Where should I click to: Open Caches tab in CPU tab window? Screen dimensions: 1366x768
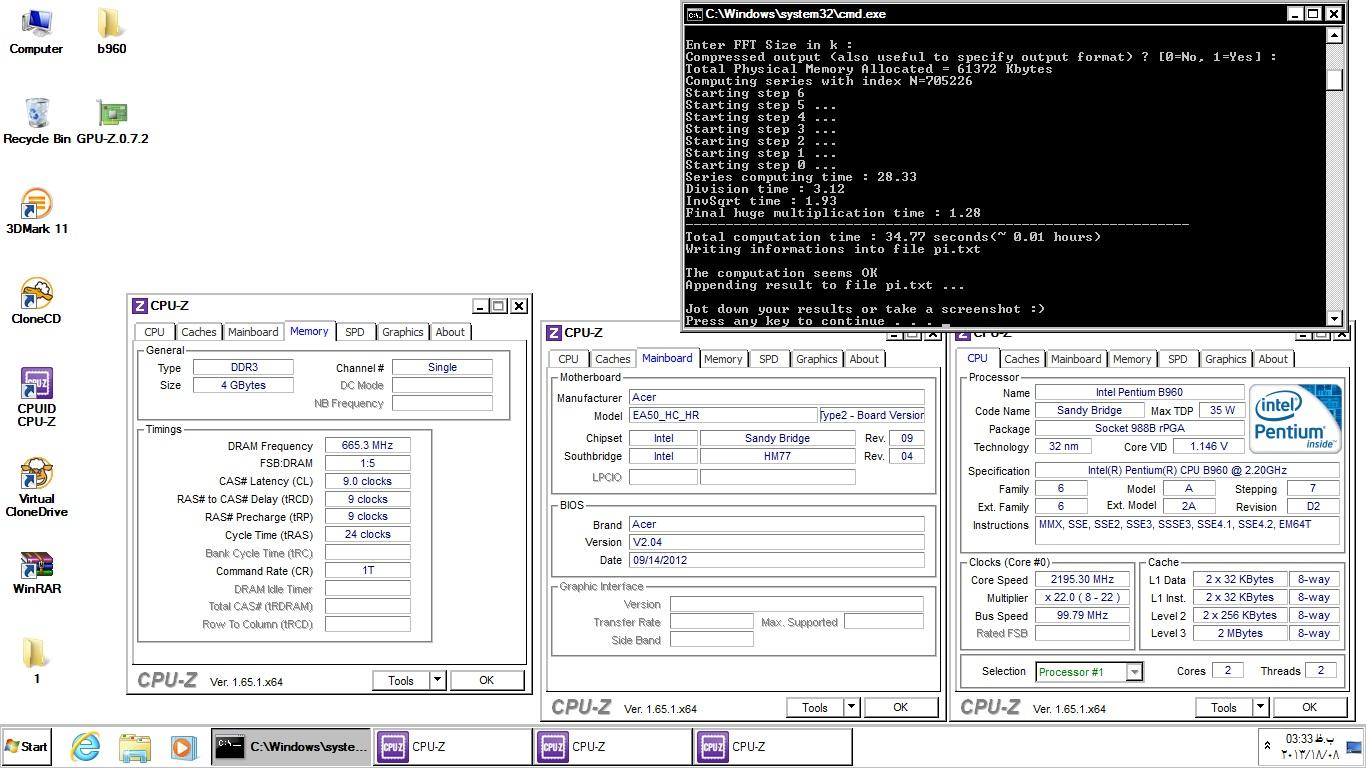(x=1021, y=359)
